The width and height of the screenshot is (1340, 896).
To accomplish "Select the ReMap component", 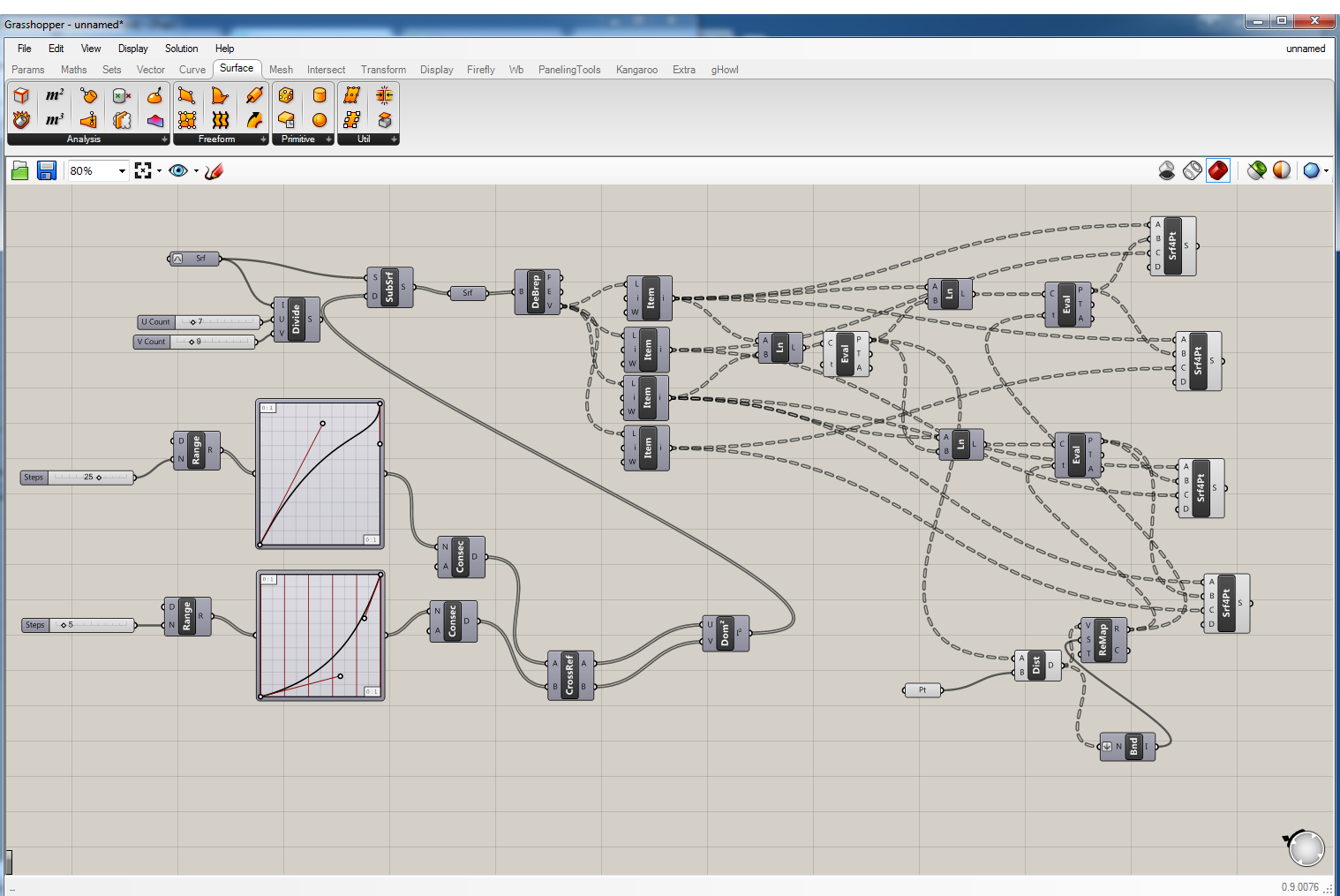I will coord(1103,640).
